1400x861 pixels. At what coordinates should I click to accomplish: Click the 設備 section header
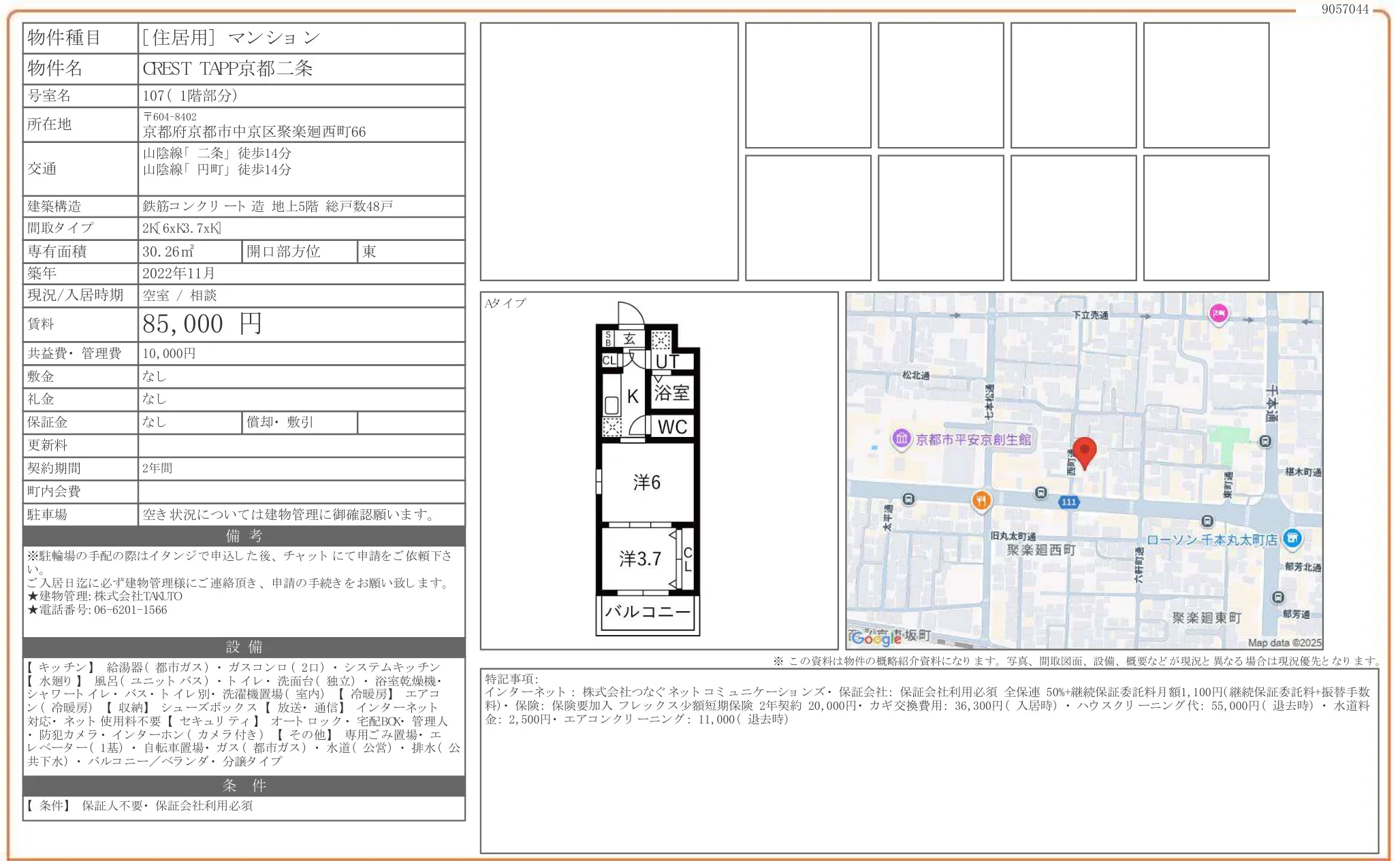(x=242, y=647)
